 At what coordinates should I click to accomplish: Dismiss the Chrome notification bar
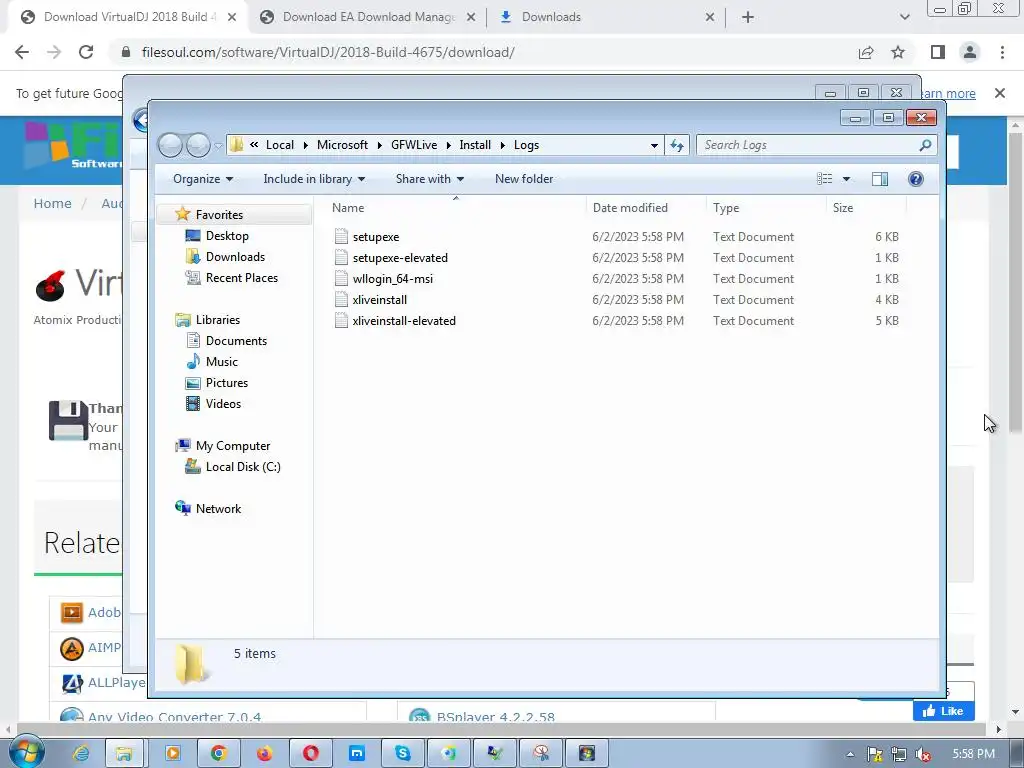tap(999, 93)
